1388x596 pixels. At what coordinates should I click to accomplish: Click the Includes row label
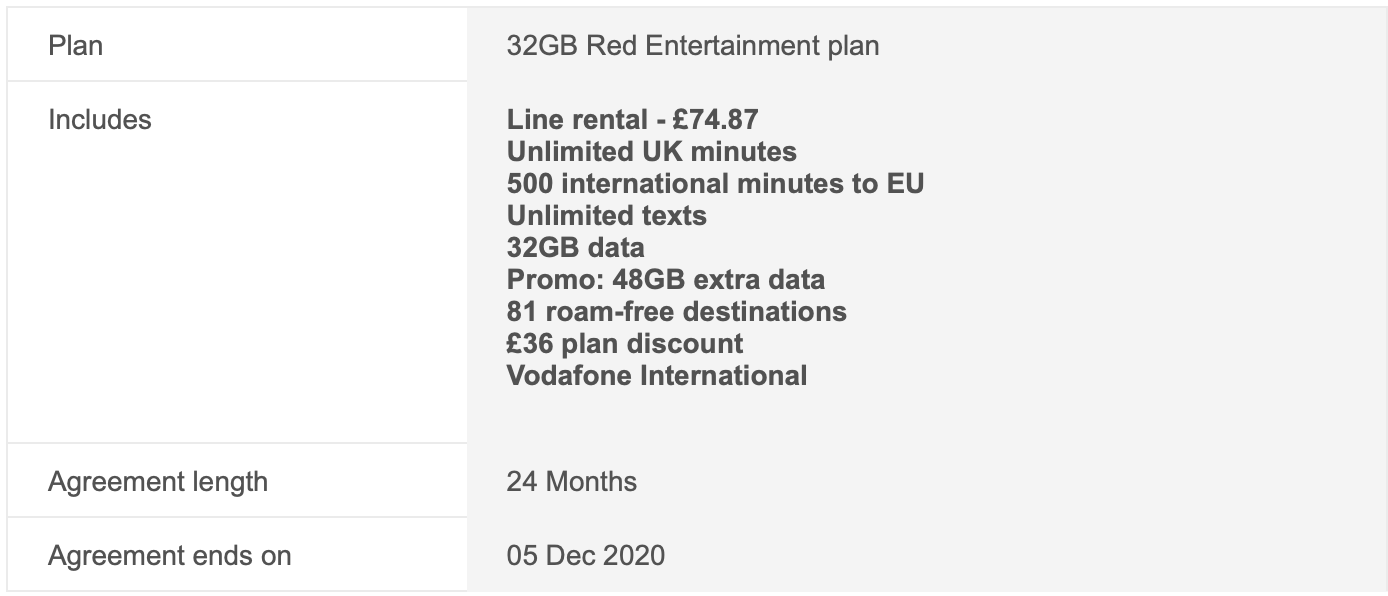(x=100, y=119)
